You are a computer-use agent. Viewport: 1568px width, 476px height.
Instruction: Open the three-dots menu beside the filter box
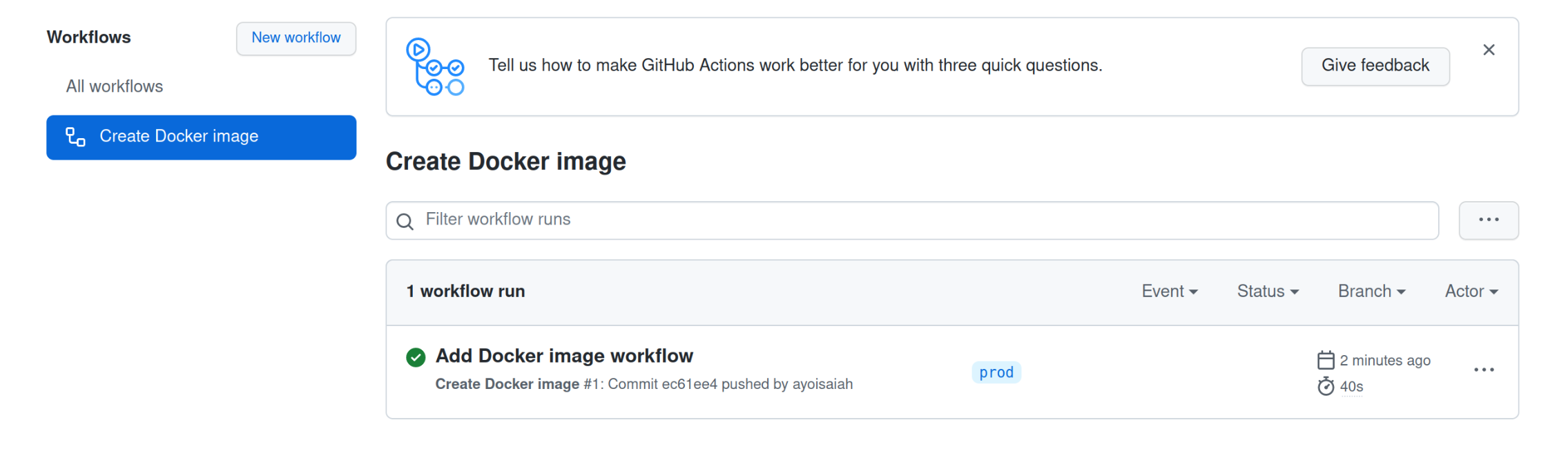[x=1488, y=220]
